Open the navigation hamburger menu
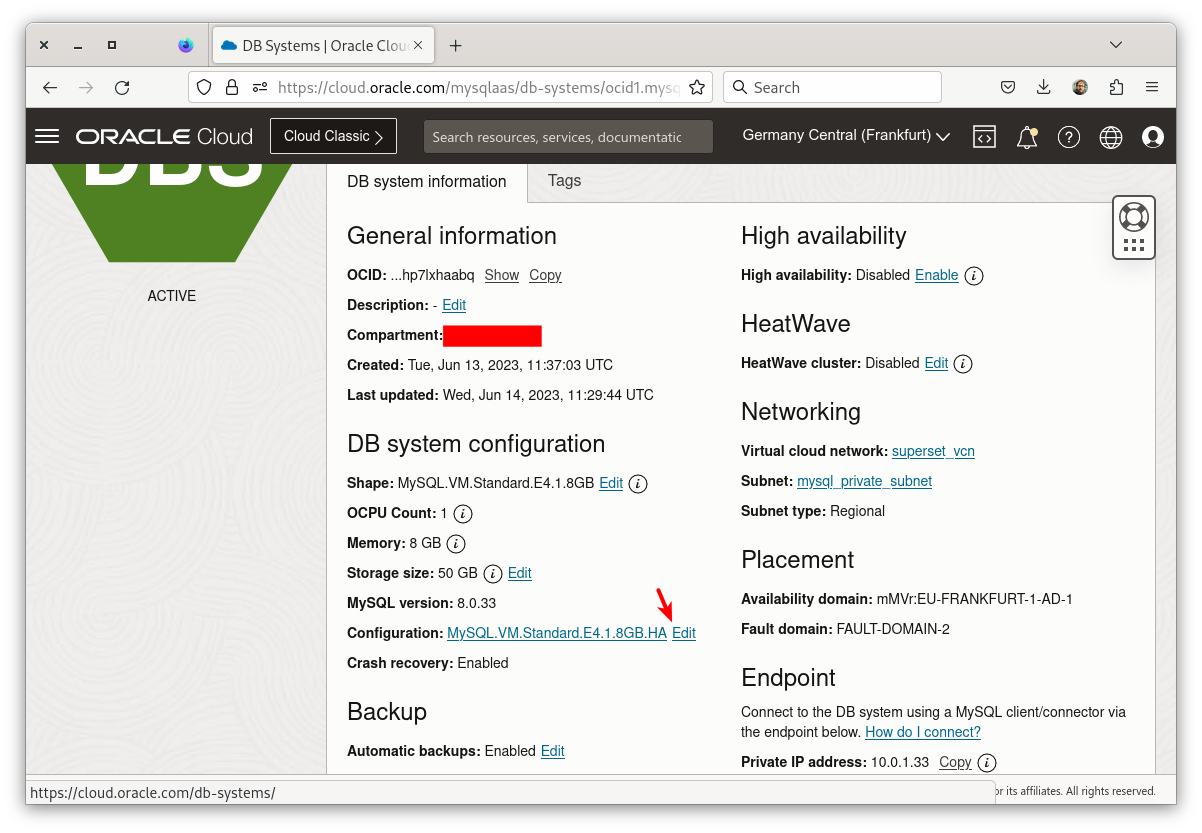This screenshot has width=1202, height=833. point(46,136)
